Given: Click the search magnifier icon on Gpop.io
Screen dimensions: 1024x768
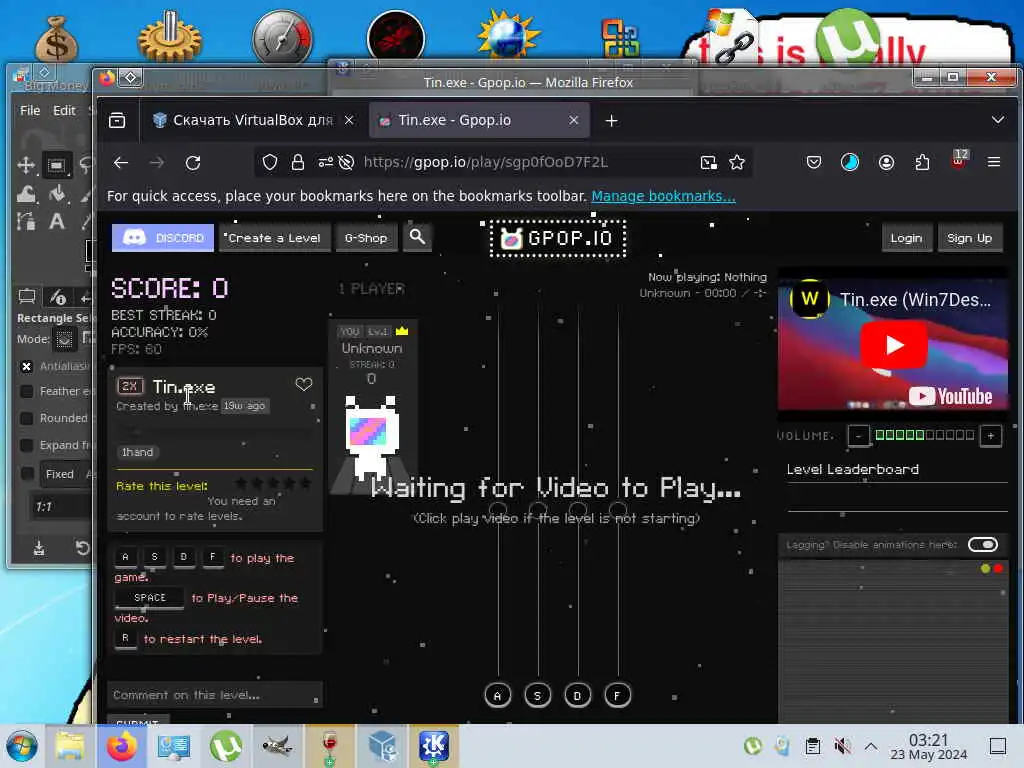Looking at the screenshot, I should 417,238.
